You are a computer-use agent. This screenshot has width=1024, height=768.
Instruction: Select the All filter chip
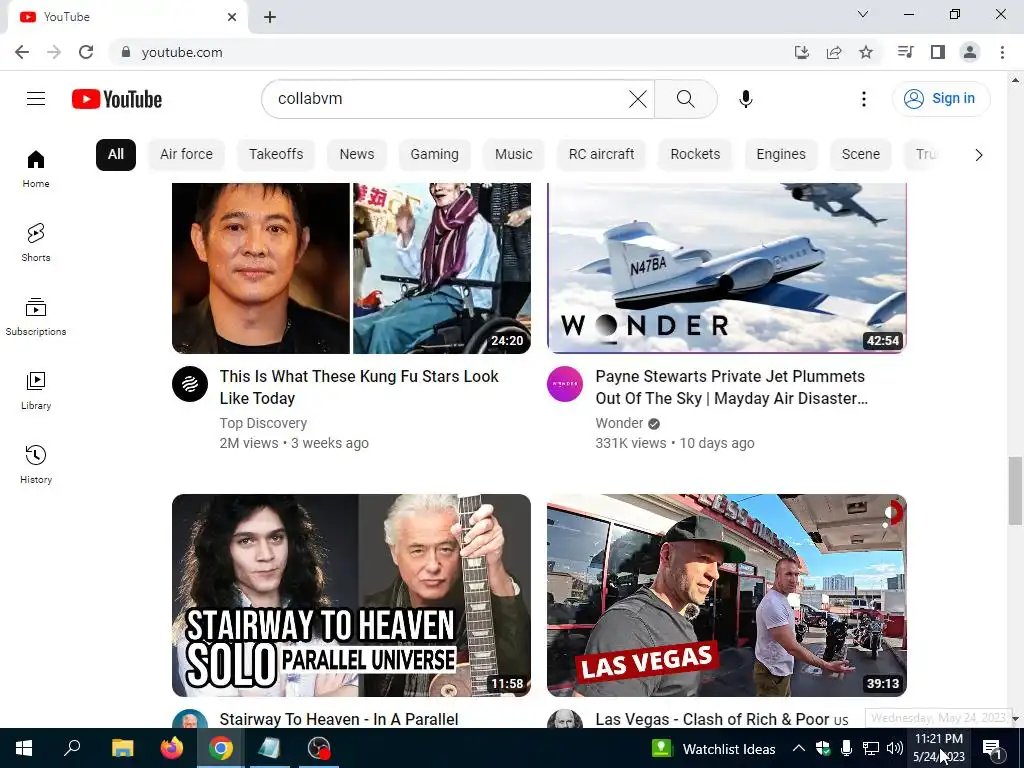[116, 155]
